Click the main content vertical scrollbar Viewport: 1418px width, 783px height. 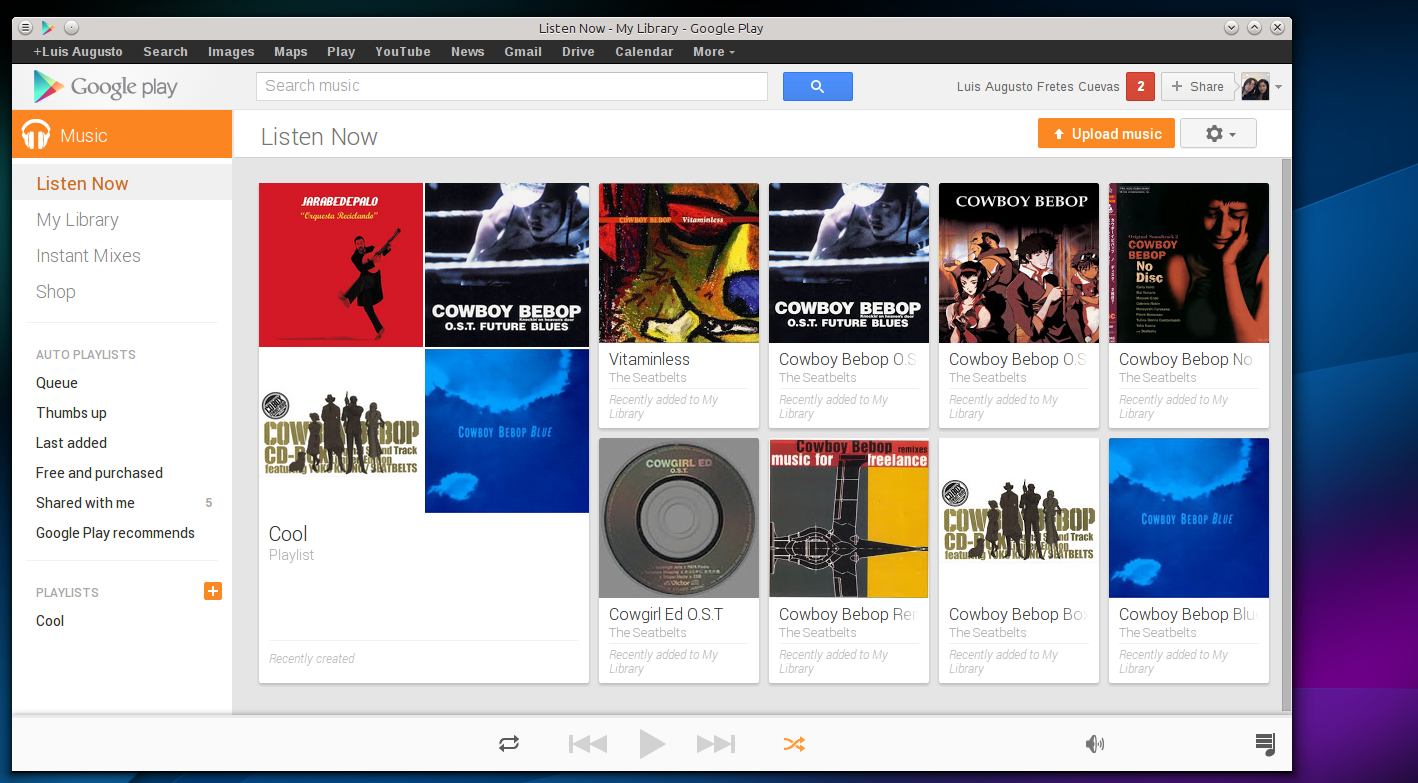click(1286, 435)
